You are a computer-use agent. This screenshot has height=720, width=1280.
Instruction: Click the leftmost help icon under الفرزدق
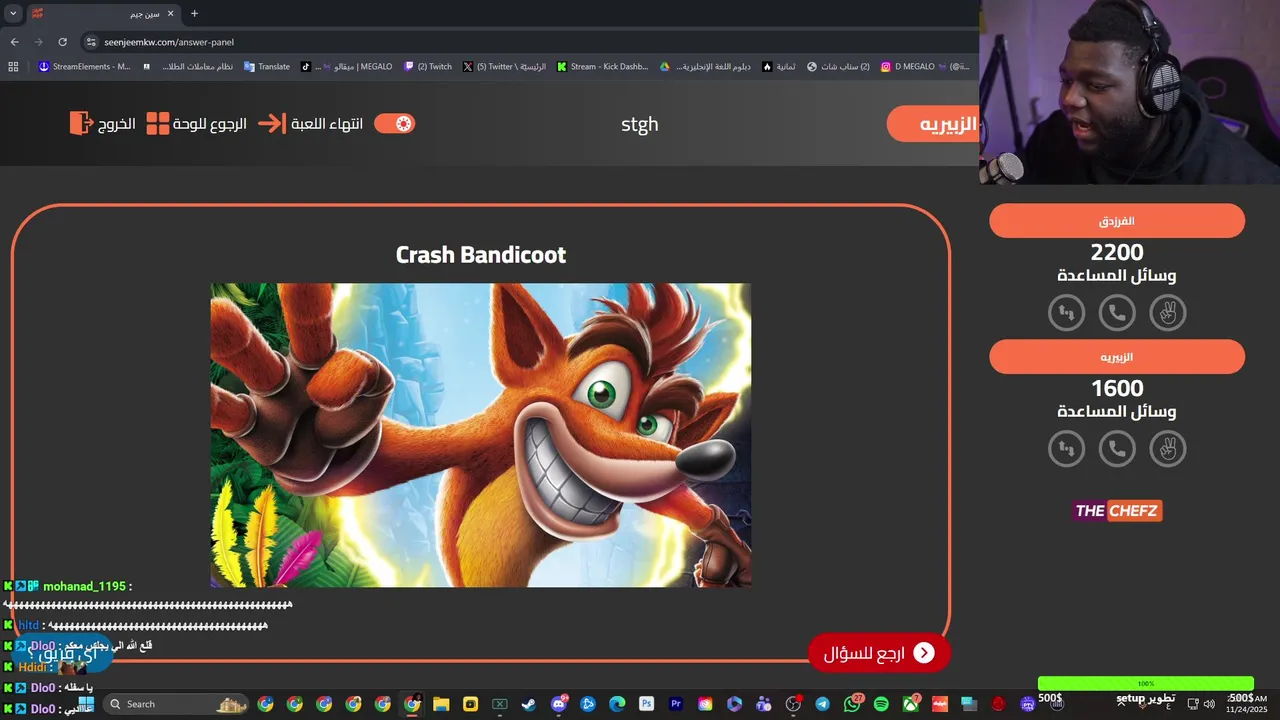[1067, 313]
